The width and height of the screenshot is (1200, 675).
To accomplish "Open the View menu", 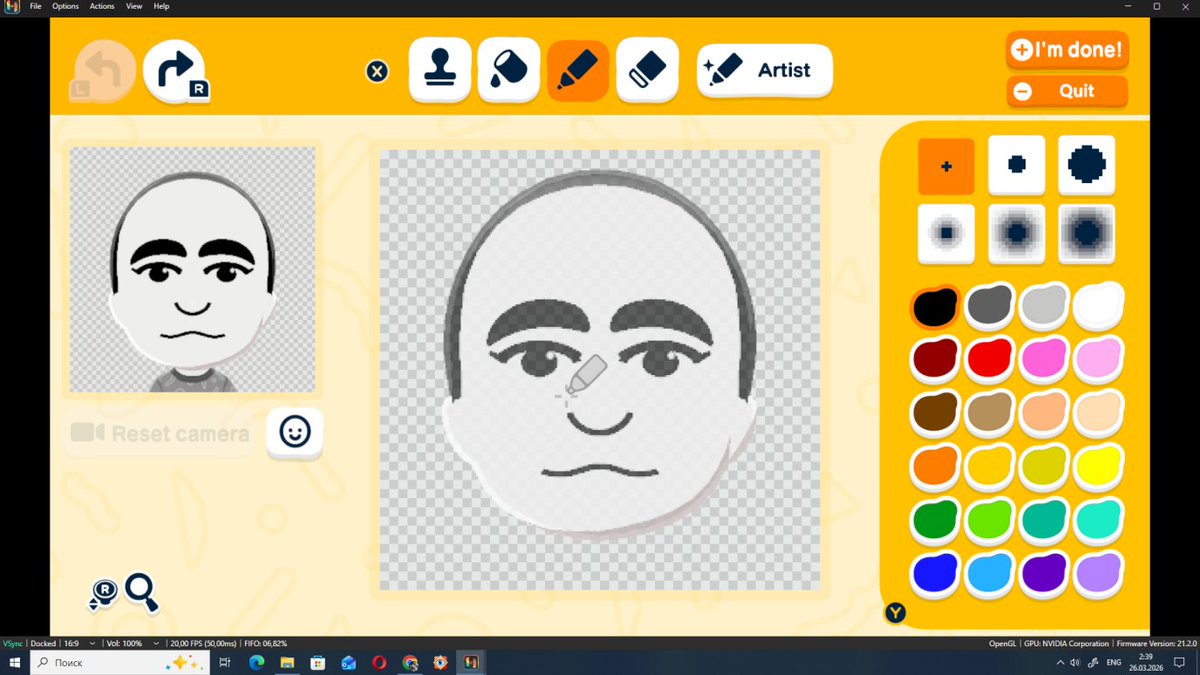I will click(134, 6).
